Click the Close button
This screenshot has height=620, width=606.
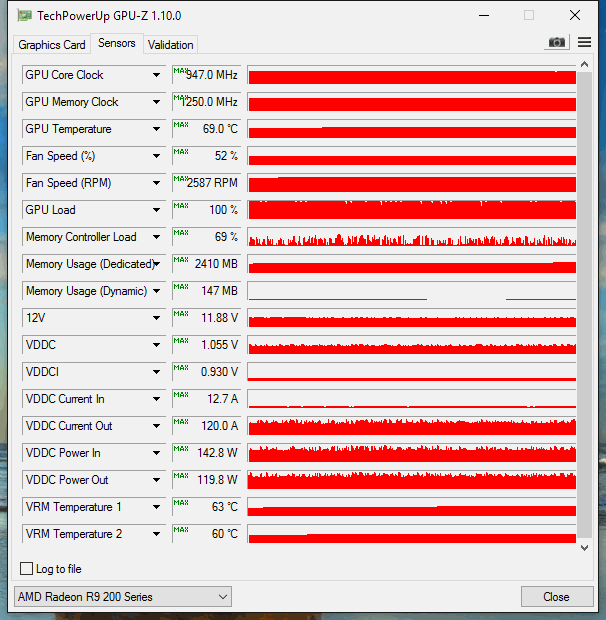click(x=557, y=597)
